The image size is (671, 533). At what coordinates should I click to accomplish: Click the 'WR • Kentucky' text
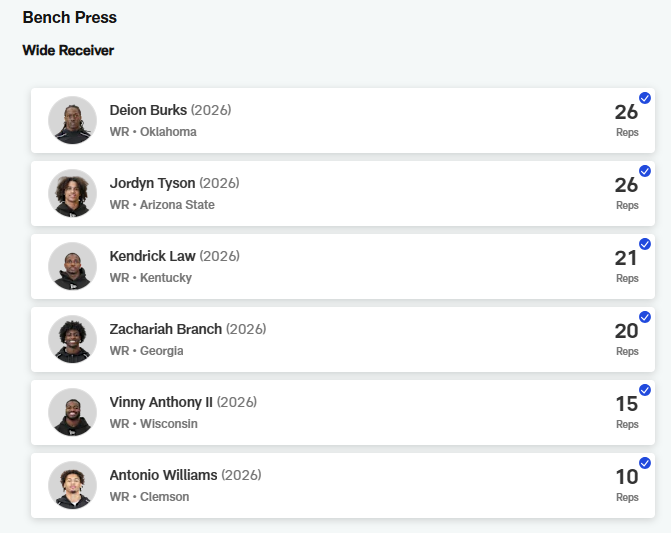tap(151, 278)
